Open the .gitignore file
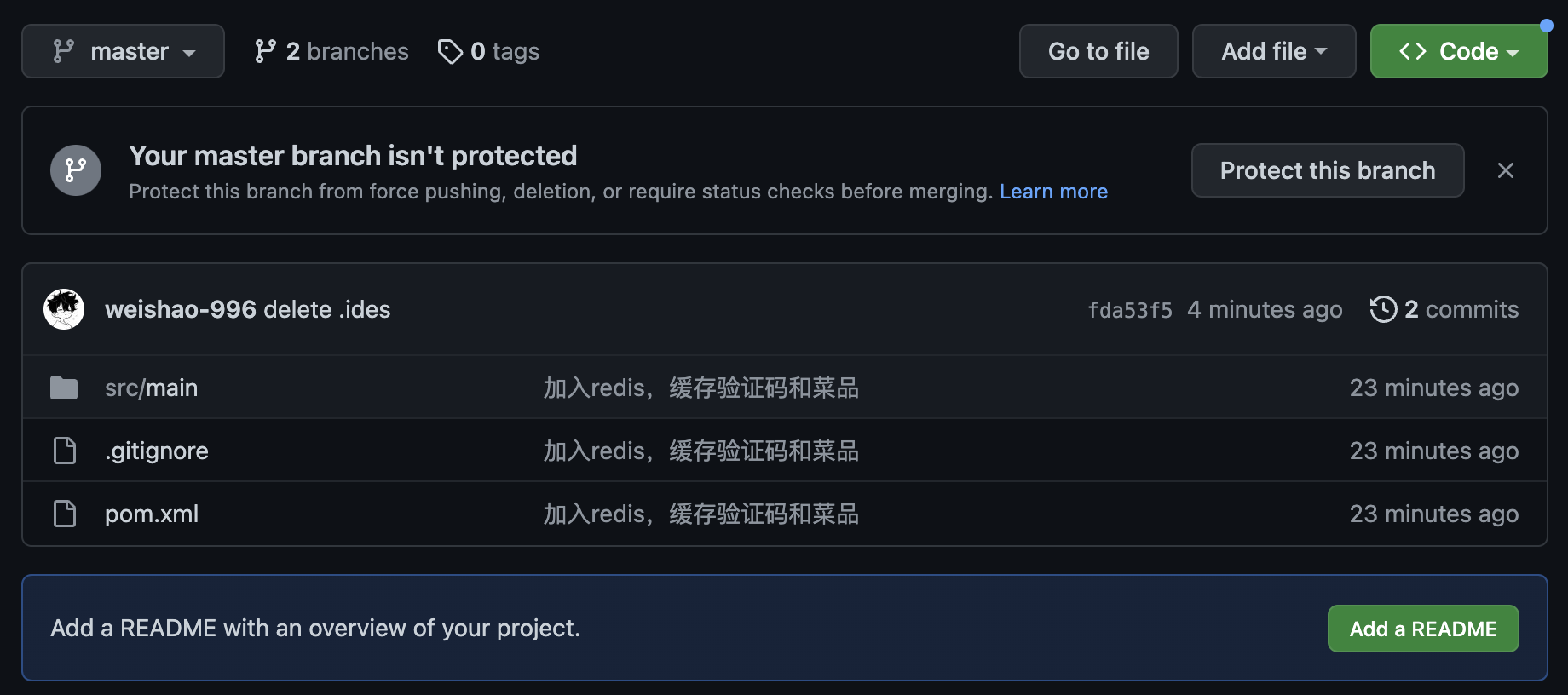This screenshot has width=1568, height=695. 157,451
